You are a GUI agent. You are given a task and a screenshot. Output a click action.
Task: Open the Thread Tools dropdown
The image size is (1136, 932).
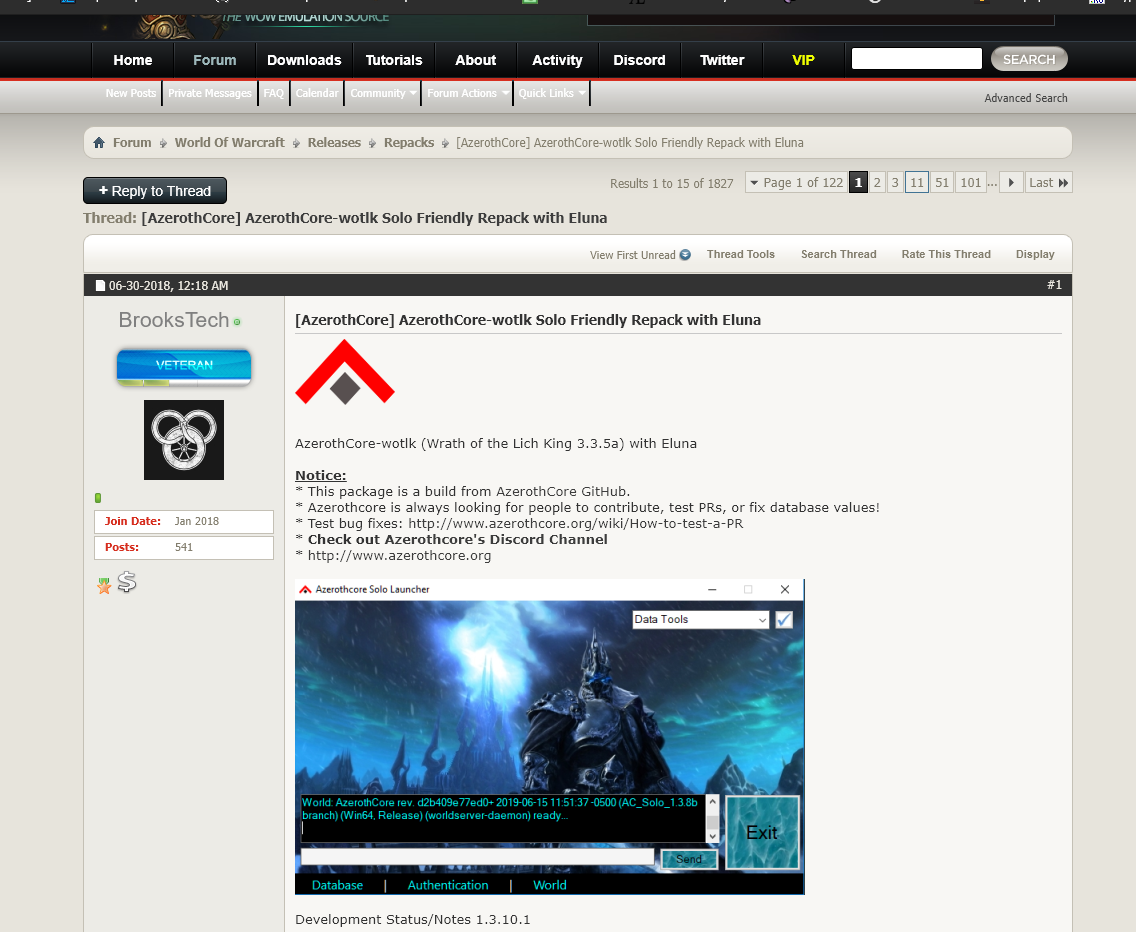click(740, 254)
